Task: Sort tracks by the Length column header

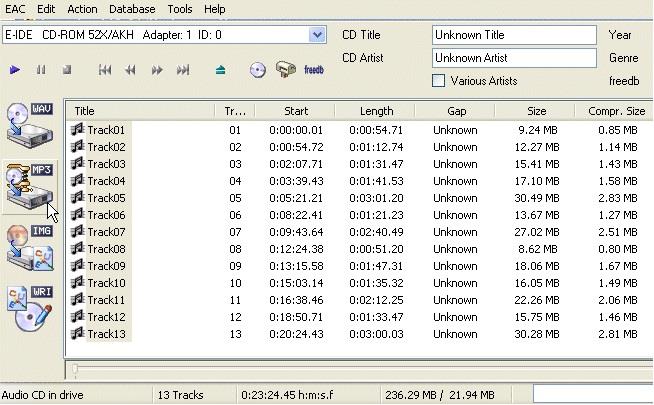Action: (x=375, y=111)
